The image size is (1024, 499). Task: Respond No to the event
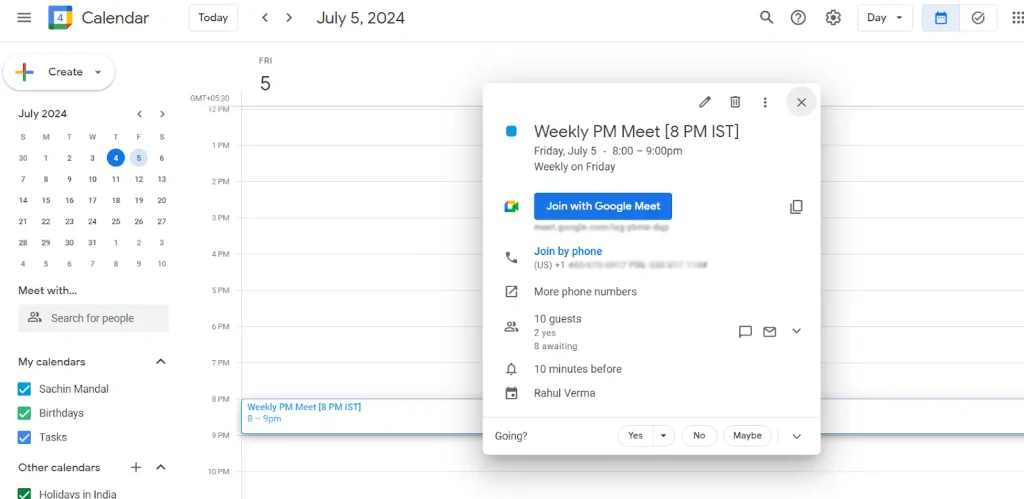[x=699, y=436]
